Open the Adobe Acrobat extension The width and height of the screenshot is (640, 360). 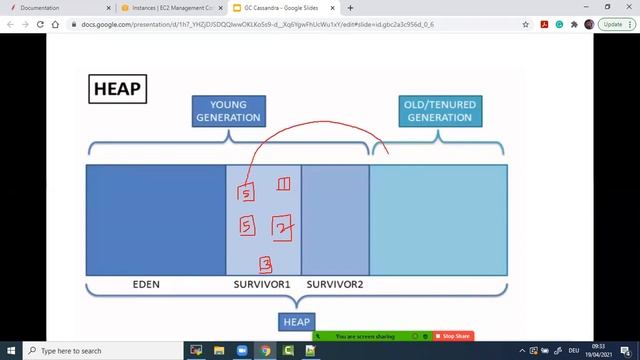coord(544,24)
